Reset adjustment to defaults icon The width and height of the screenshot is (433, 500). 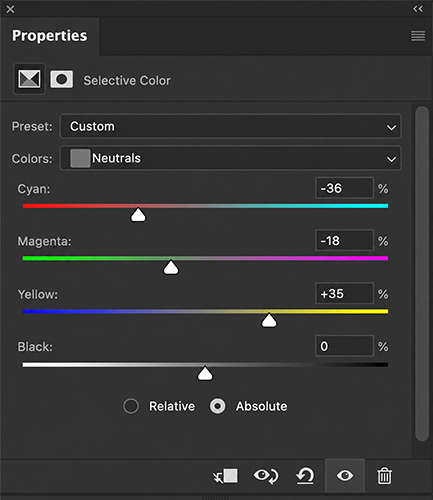pos(305,476)
